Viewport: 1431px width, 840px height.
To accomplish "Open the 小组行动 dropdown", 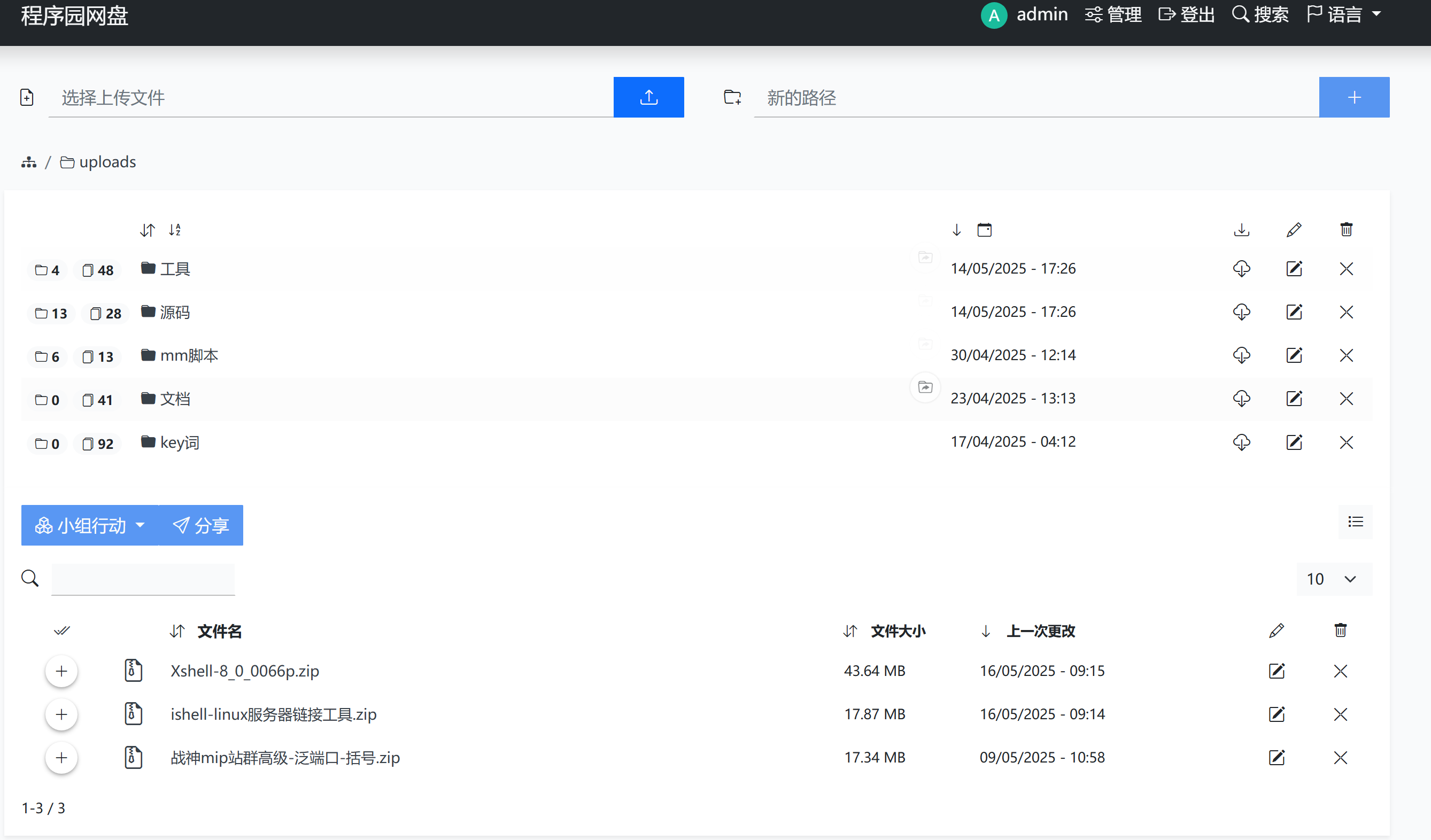I will (x=90, y=526).
